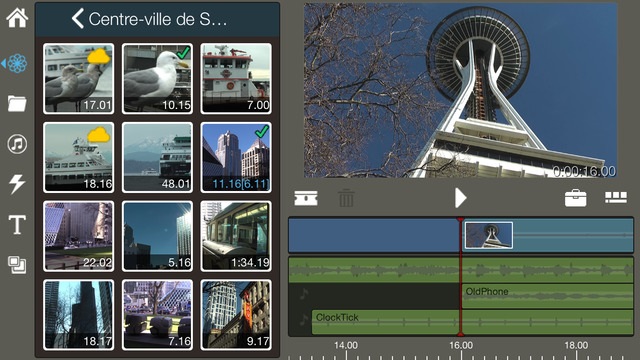
Task: Switch to storyboard view icon
Action: [616, 198]
